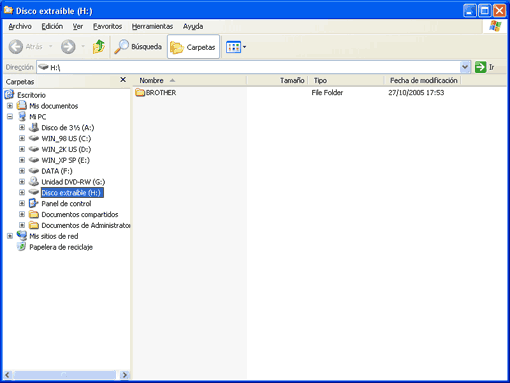Select DATA (F:) label in tree

click(x=57, y=171)
